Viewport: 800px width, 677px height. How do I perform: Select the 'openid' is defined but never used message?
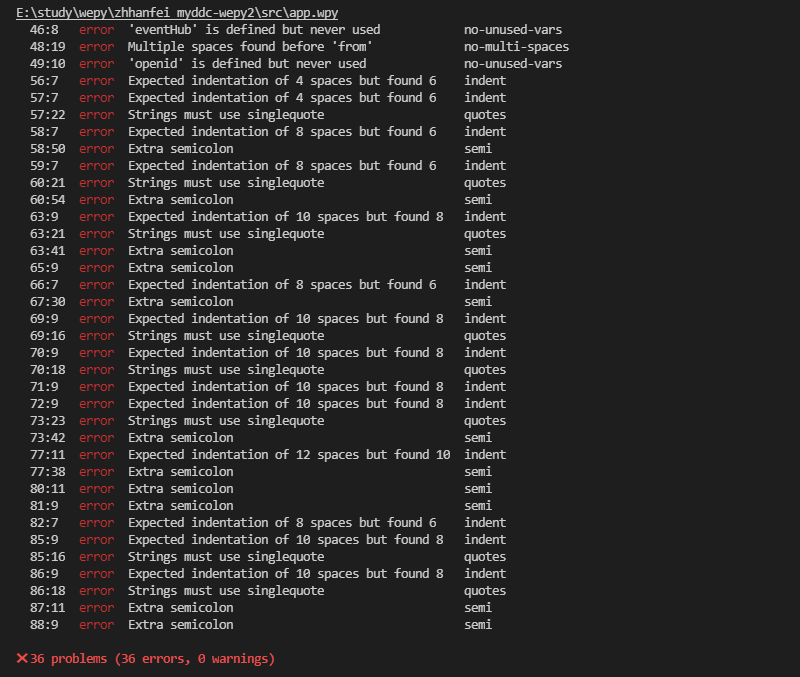[247, 64]
